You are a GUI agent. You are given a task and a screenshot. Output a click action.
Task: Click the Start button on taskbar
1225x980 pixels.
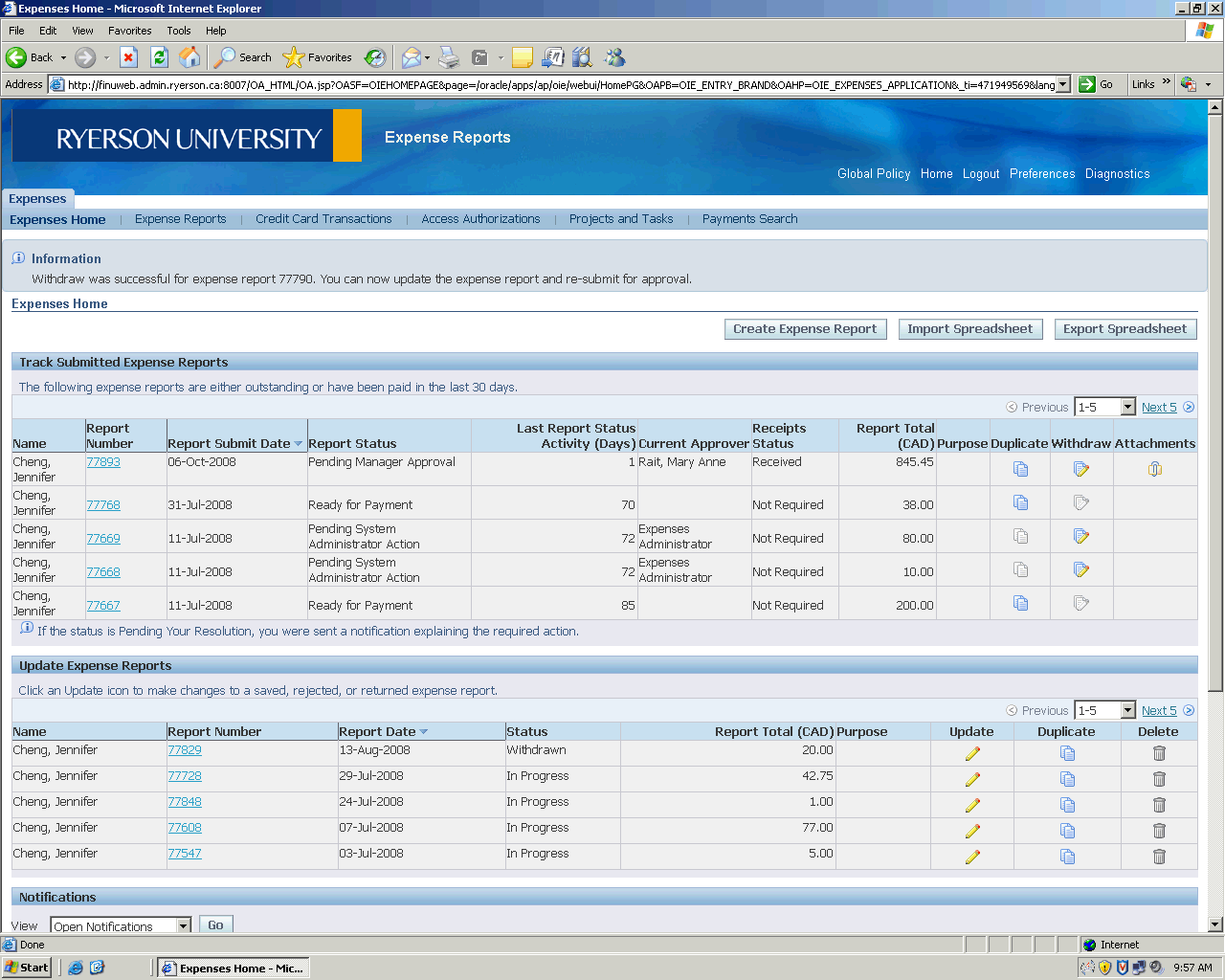click(27, 968)
